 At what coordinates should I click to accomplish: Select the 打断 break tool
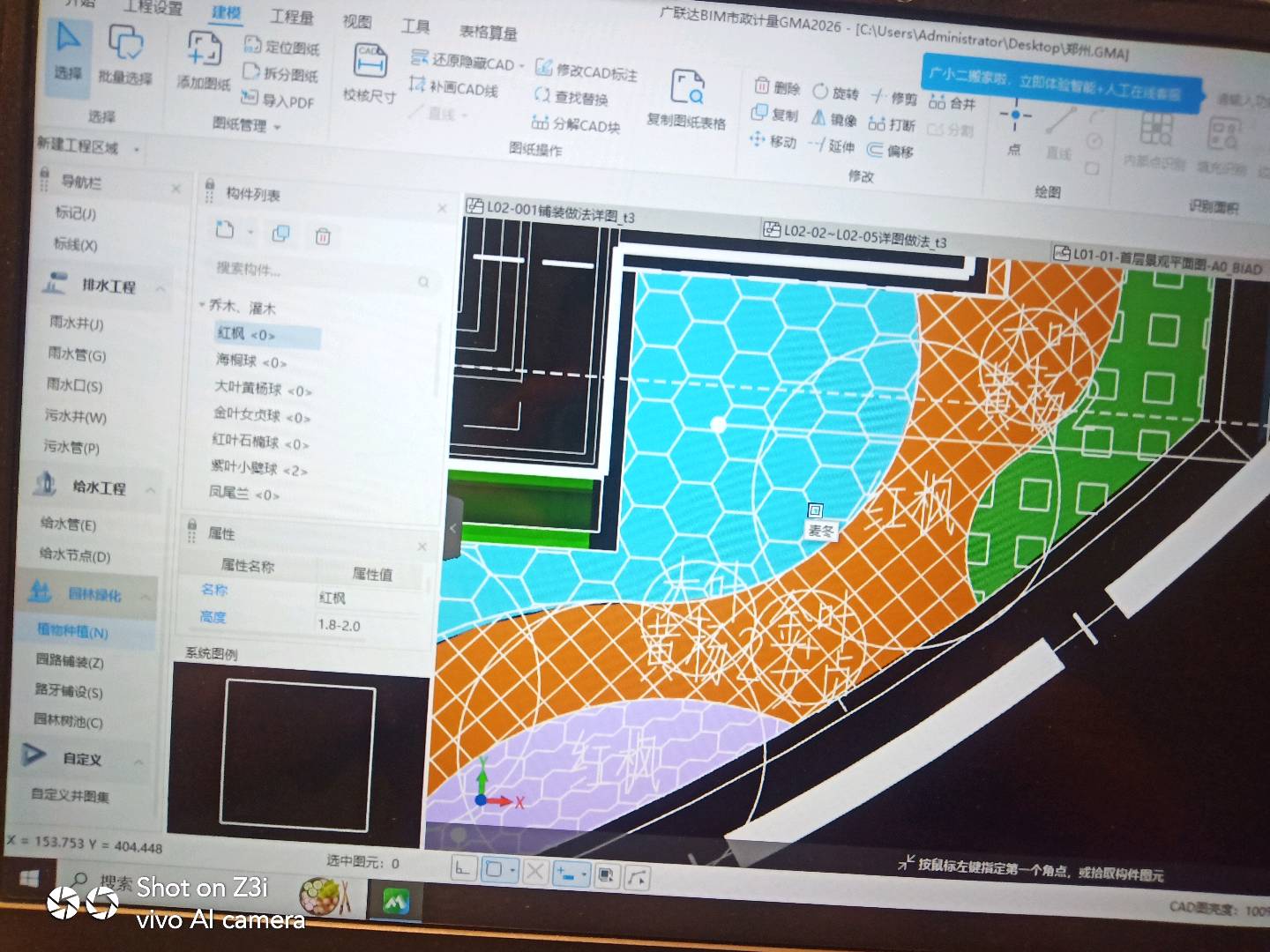tap(892, 123)
